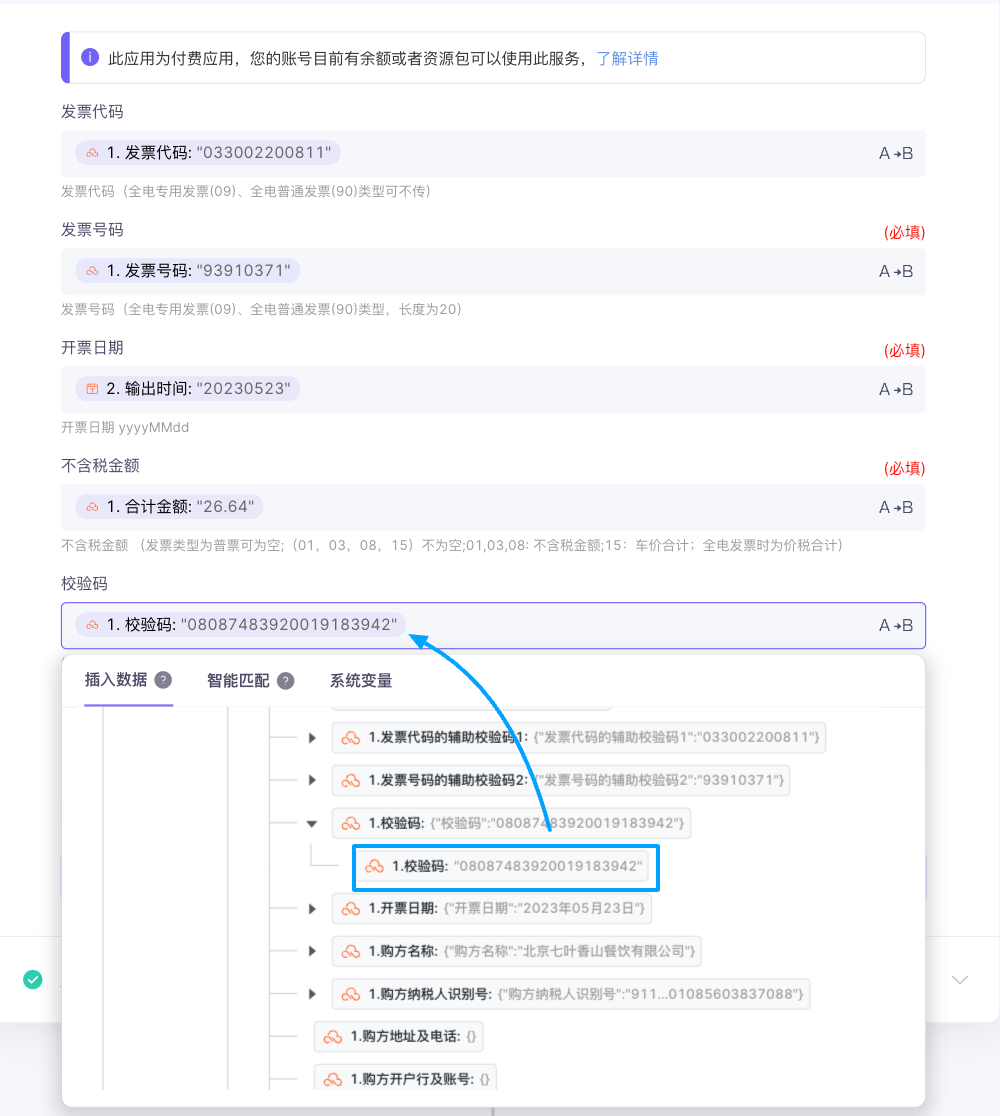Open the 了解详情 link

coord(627,58)
